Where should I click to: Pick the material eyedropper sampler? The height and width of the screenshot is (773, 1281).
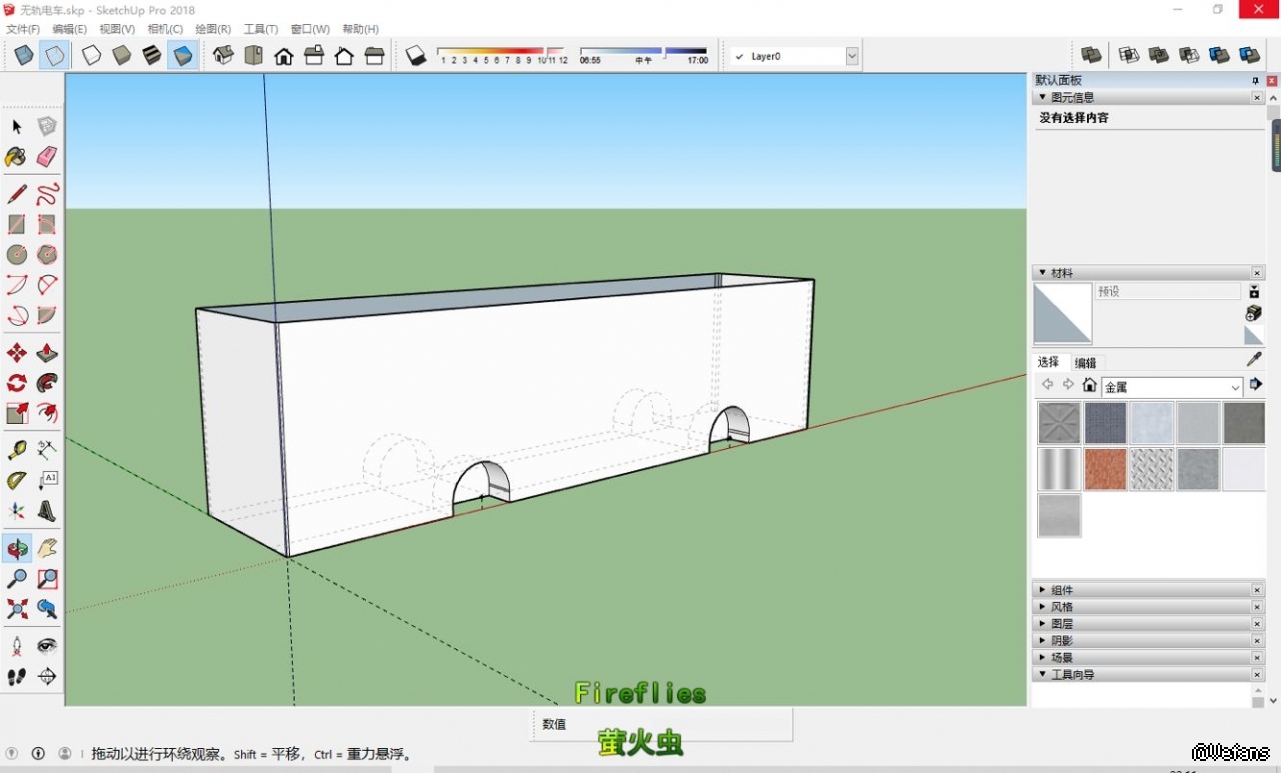point(1253,360)
